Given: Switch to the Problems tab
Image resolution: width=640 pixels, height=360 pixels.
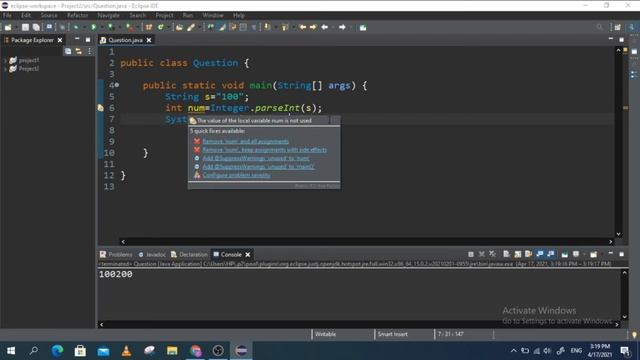Looking at the screenshot, I should pyautogui.click(x=116, y=254).
